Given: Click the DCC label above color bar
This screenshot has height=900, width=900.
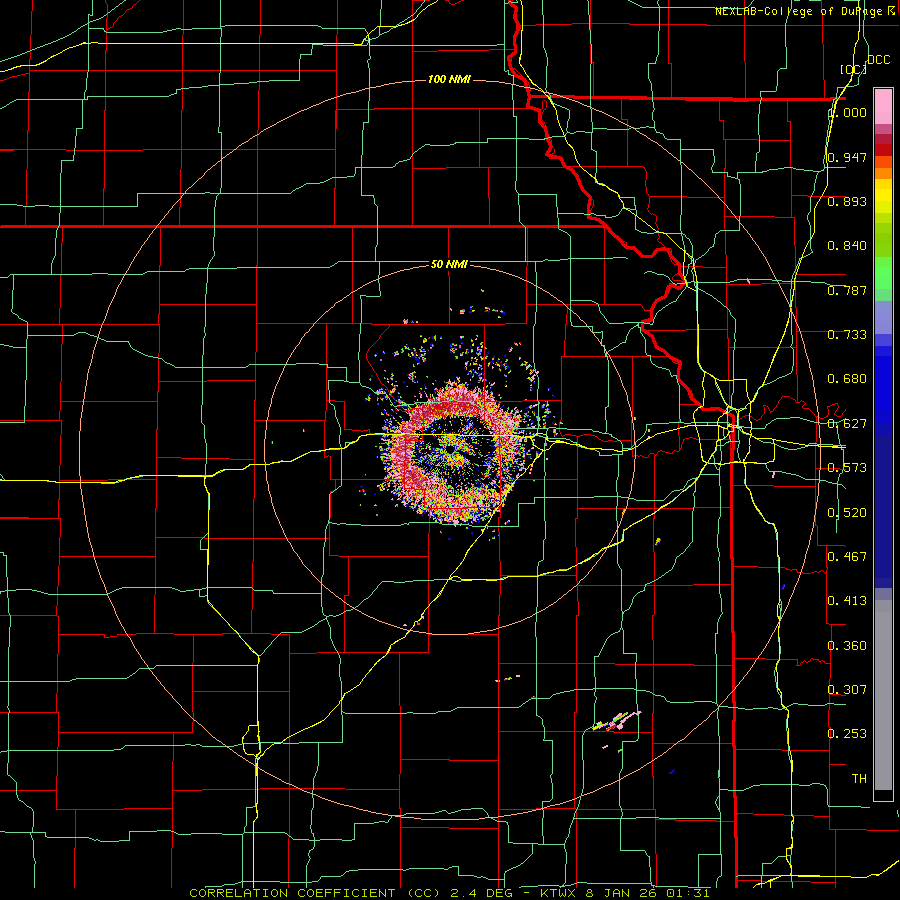Looking at the screenshot, I should coord(878,60).
